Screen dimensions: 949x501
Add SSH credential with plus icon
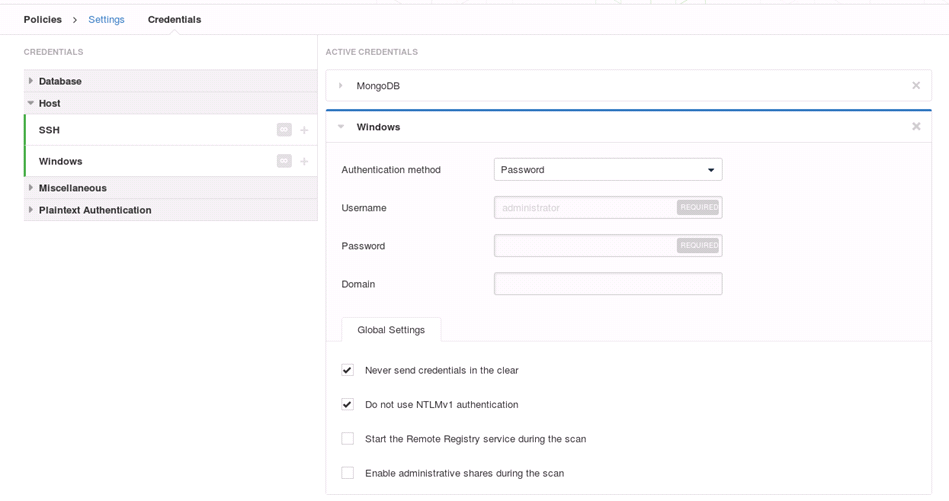tap(304, 130)
